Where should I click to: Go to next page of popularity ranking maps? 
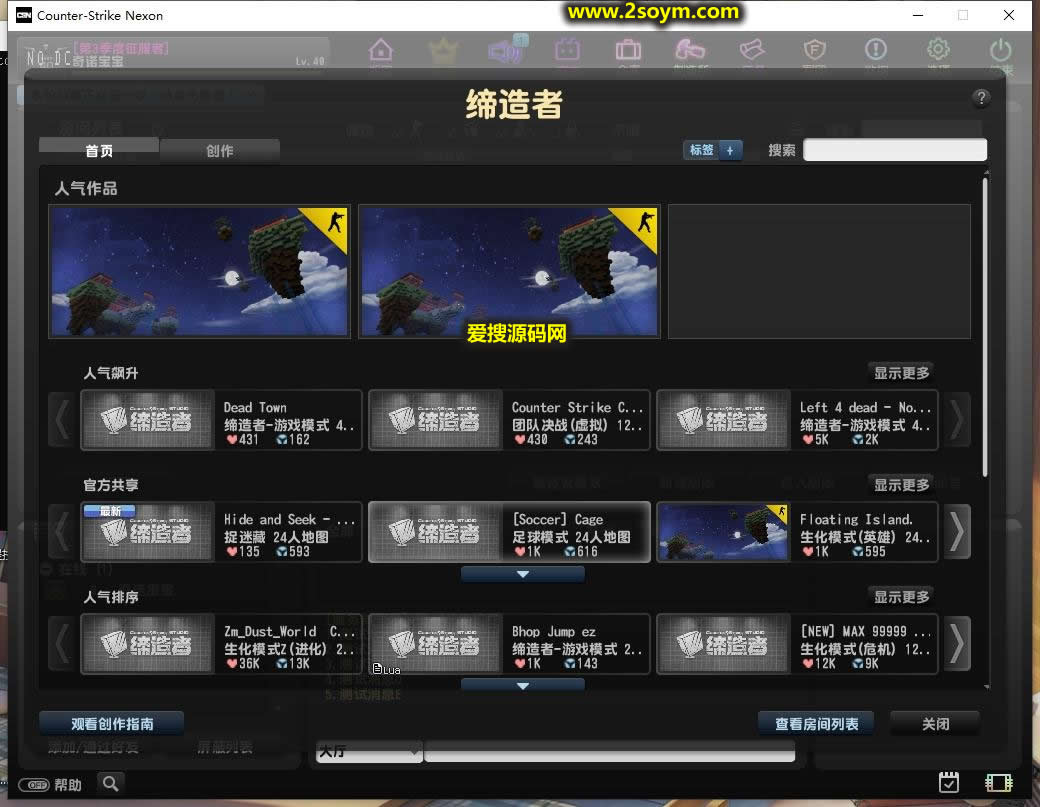point(957,644)
